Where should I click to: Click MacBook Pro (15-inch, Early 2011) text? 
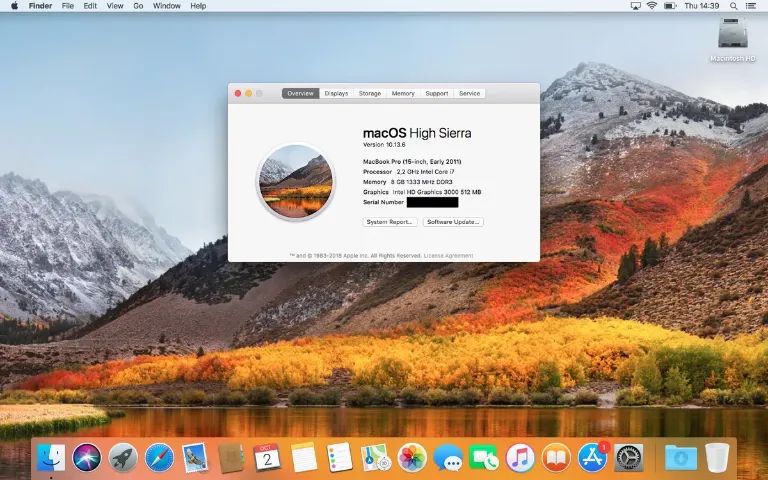click(x=412, y=162)
